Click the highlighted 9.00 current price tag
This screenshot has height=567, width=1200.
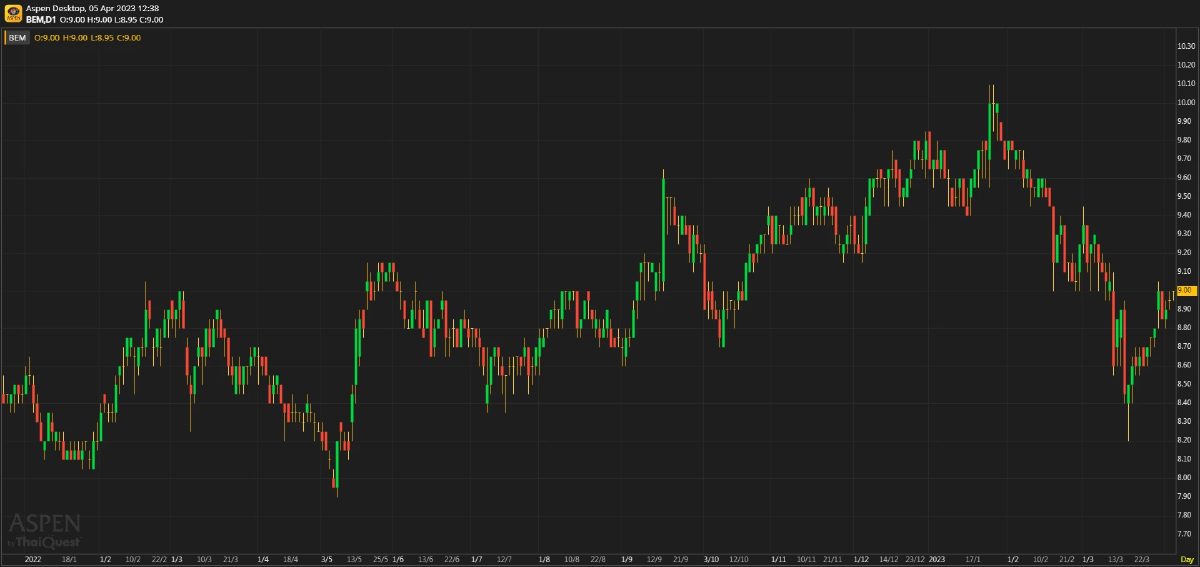[1187, 290]
